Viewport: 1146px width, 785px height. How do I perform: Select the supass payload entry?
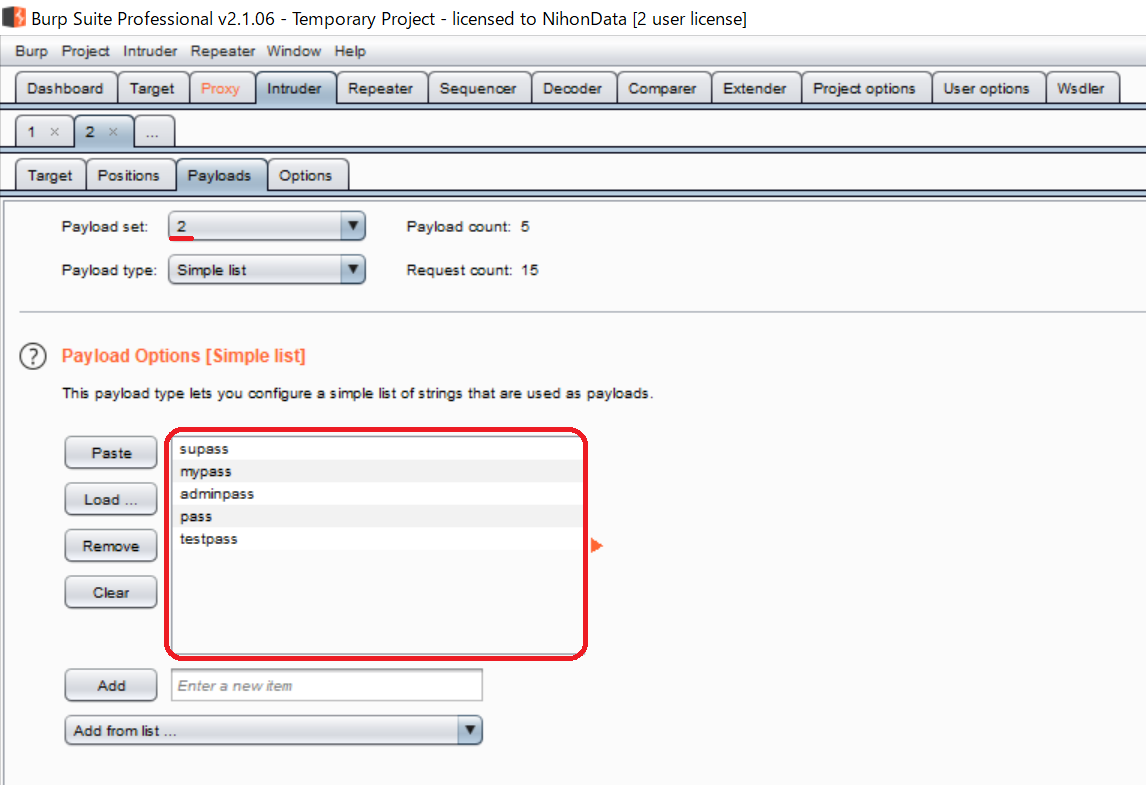pos(377,449)
